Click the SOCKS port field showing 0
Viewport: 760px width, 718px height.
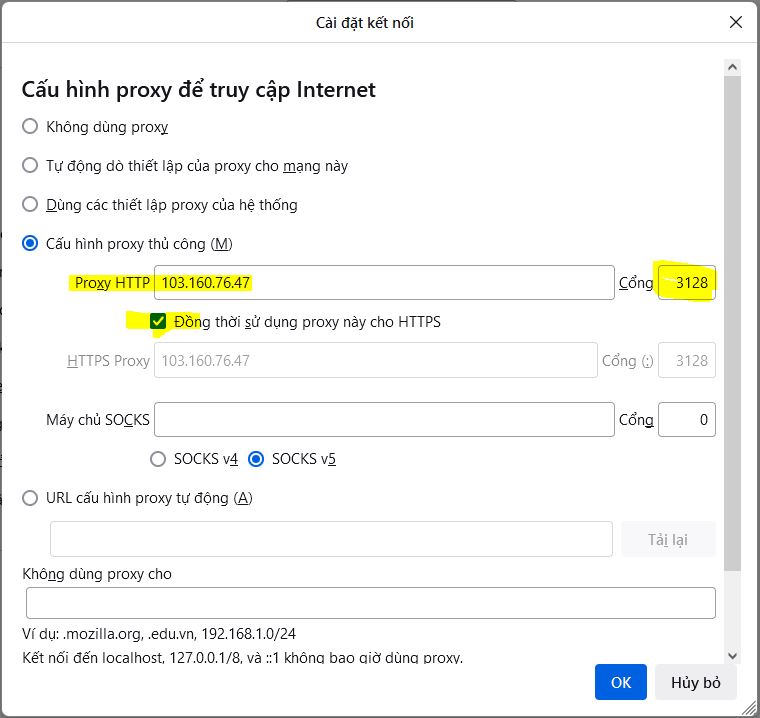pos(687,420)
